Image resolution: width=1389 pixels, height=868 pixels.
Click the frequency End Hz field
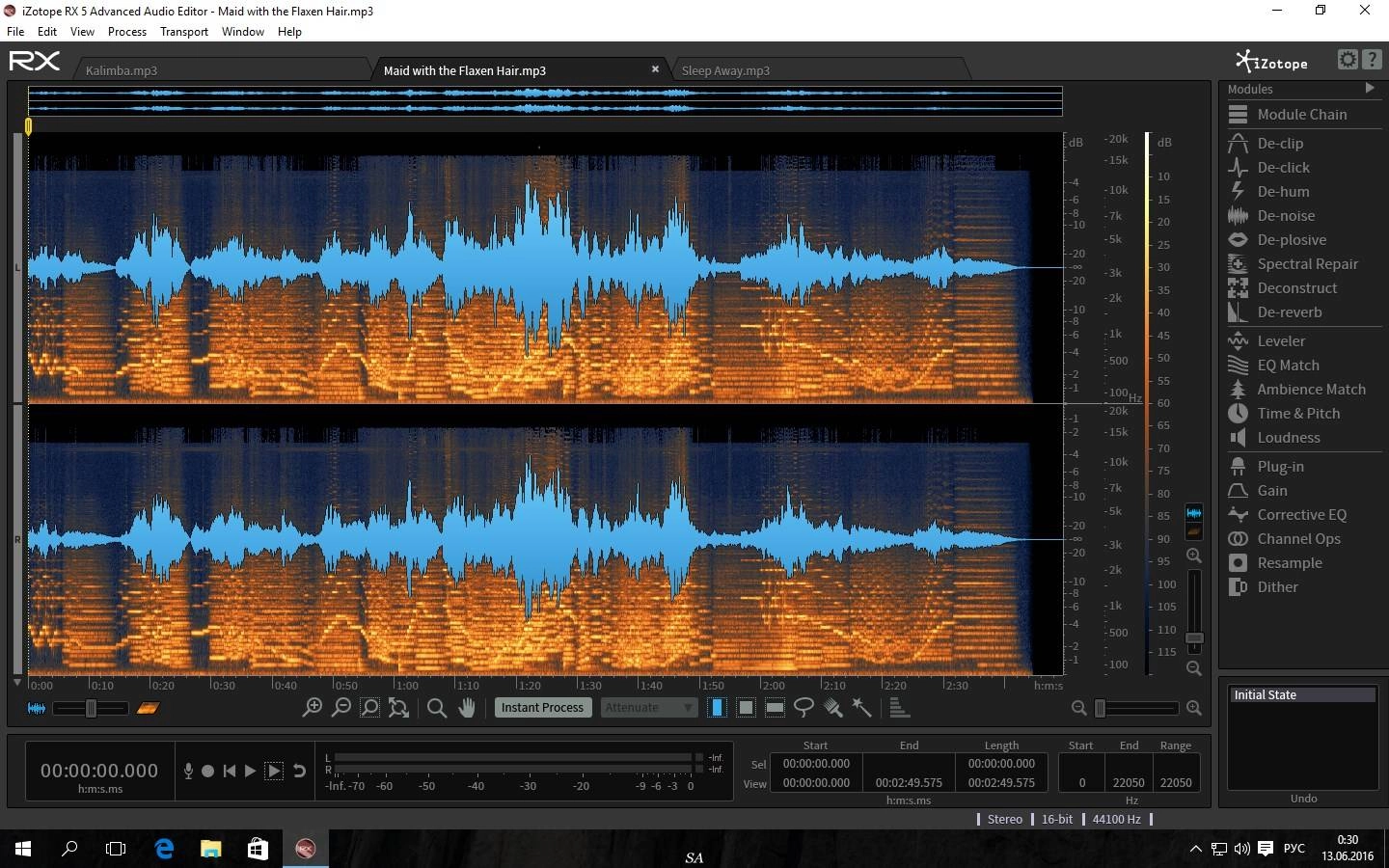(x=1129, y=782)
